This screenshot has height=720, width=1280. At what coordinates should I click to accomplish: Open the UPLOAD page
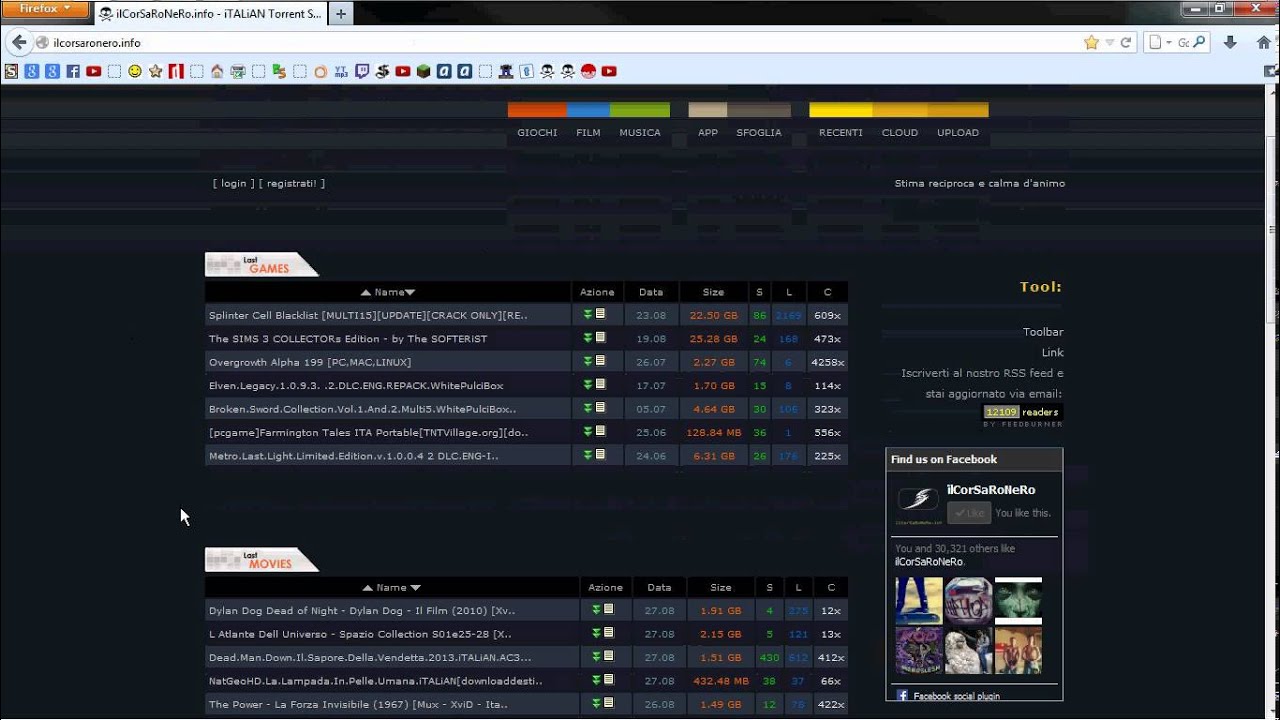coord(958,132)
